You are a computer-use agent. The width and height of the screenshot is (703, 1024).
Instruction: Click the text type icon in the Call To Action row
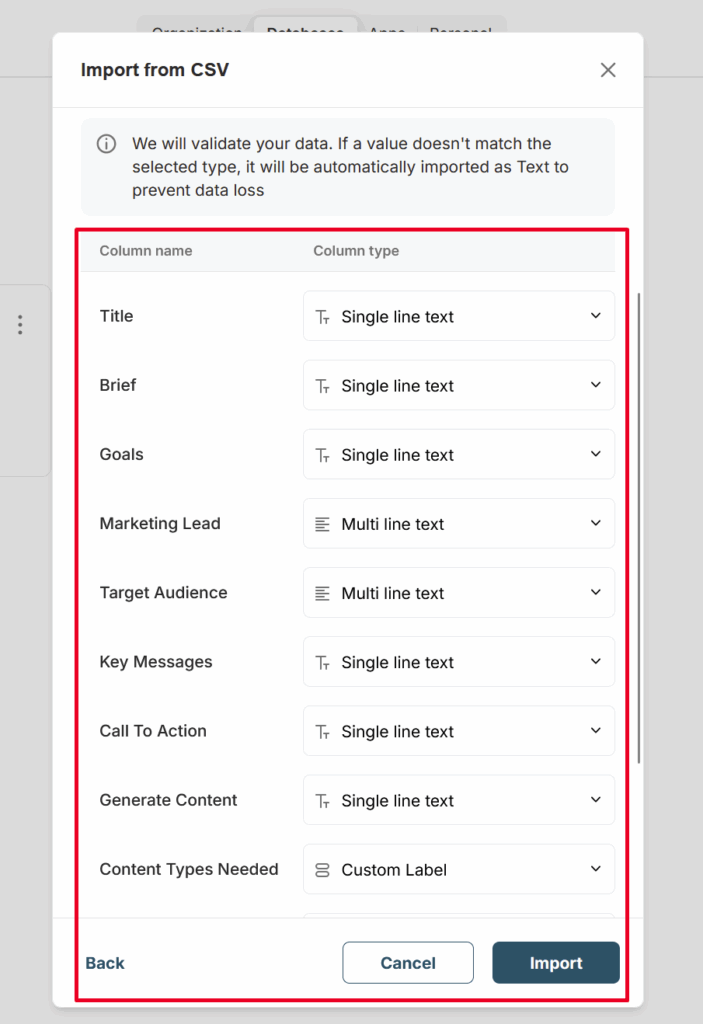click(x=322, y=732)
